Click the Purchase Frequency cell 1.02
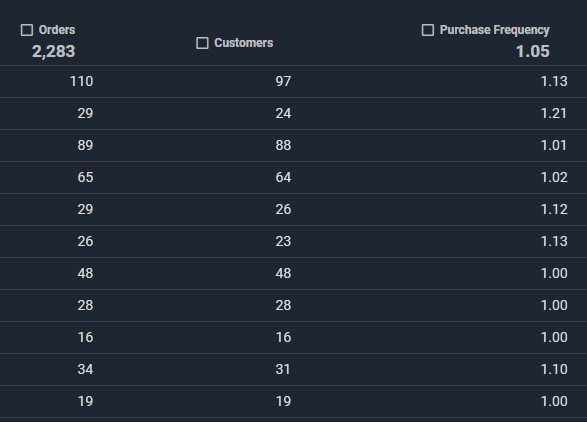This screenshot has width=587, height=422. (x=554, y=177)
